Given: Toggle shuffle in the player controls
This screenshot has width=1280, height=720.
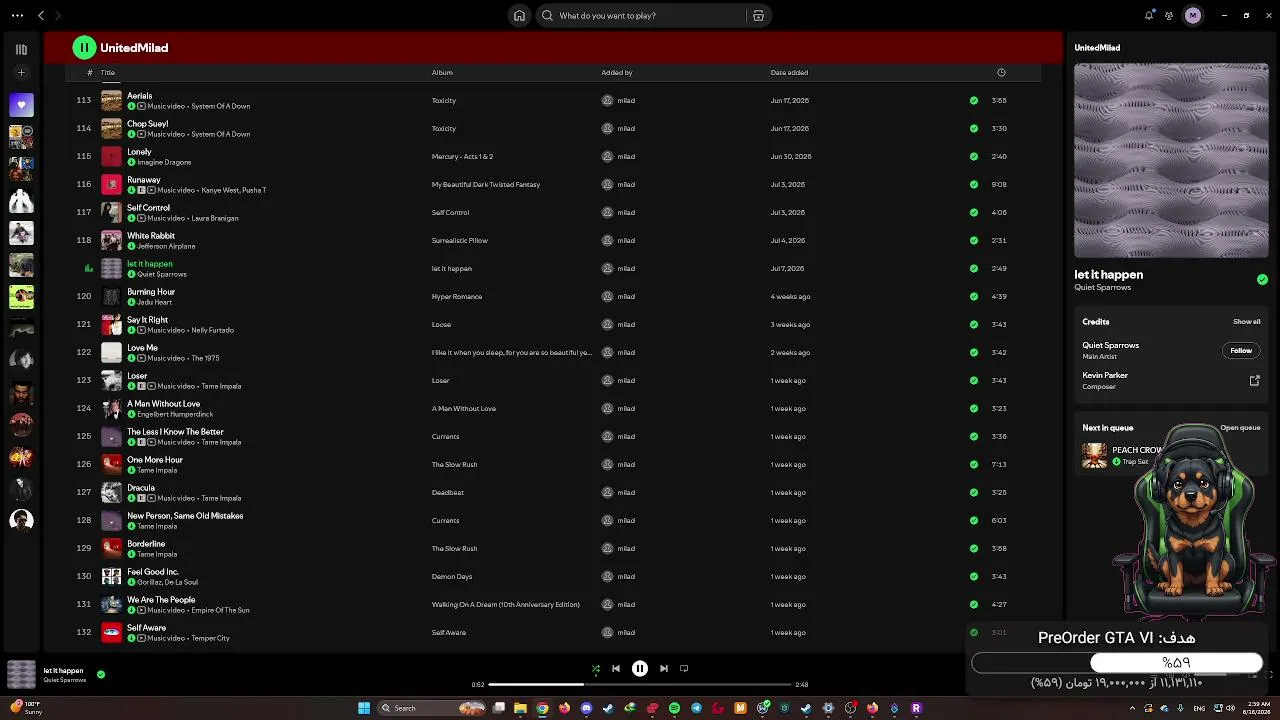Looking at the screenshot, I should [x=596, y=668].
